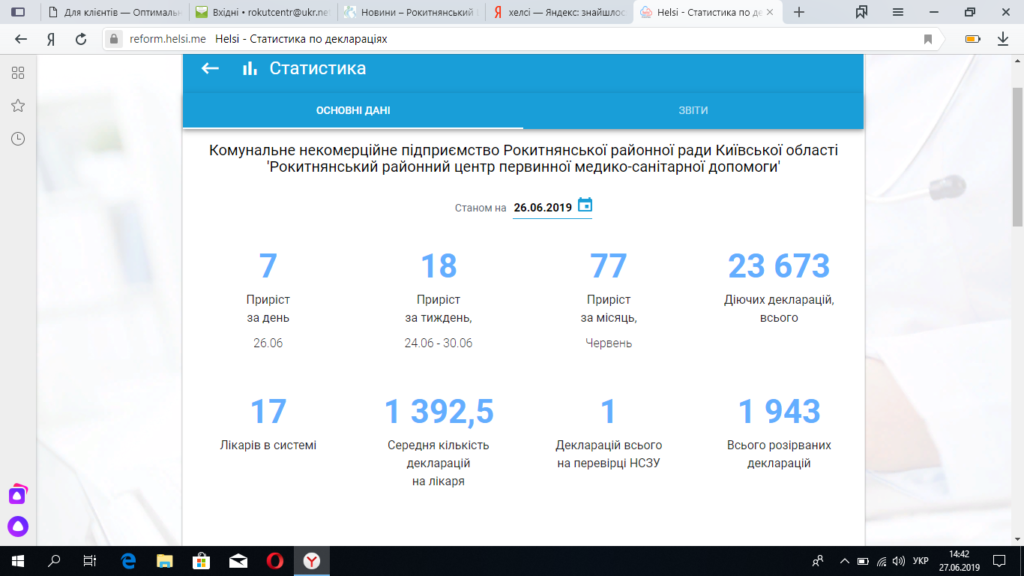Switch to the ЗВІТИ tab

693,110
